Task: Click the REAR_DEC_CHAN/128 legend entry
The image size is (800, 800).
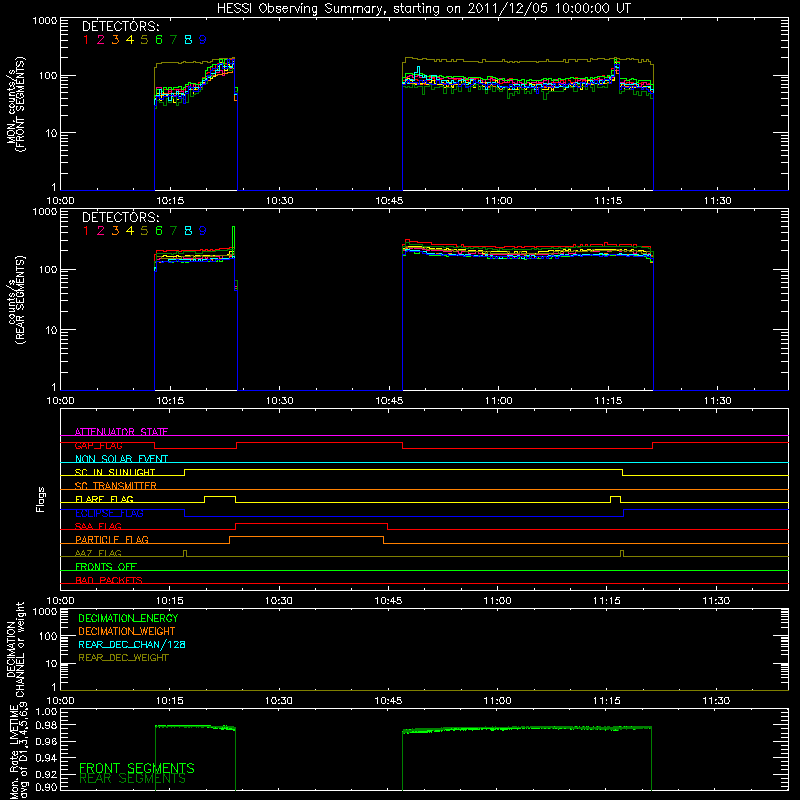Action: 132,644
